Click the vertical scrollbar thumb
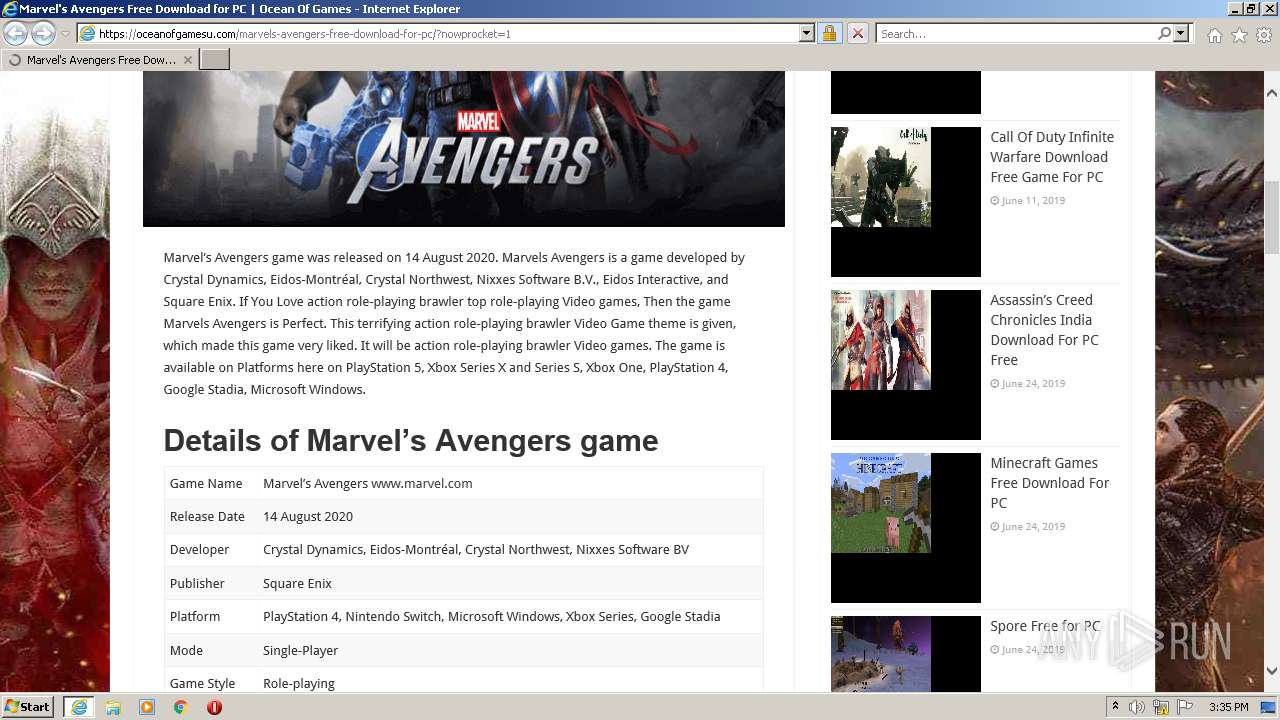Image resolution: width=1280 pixels, height=720 pixels. click(x=1271, y=217)
